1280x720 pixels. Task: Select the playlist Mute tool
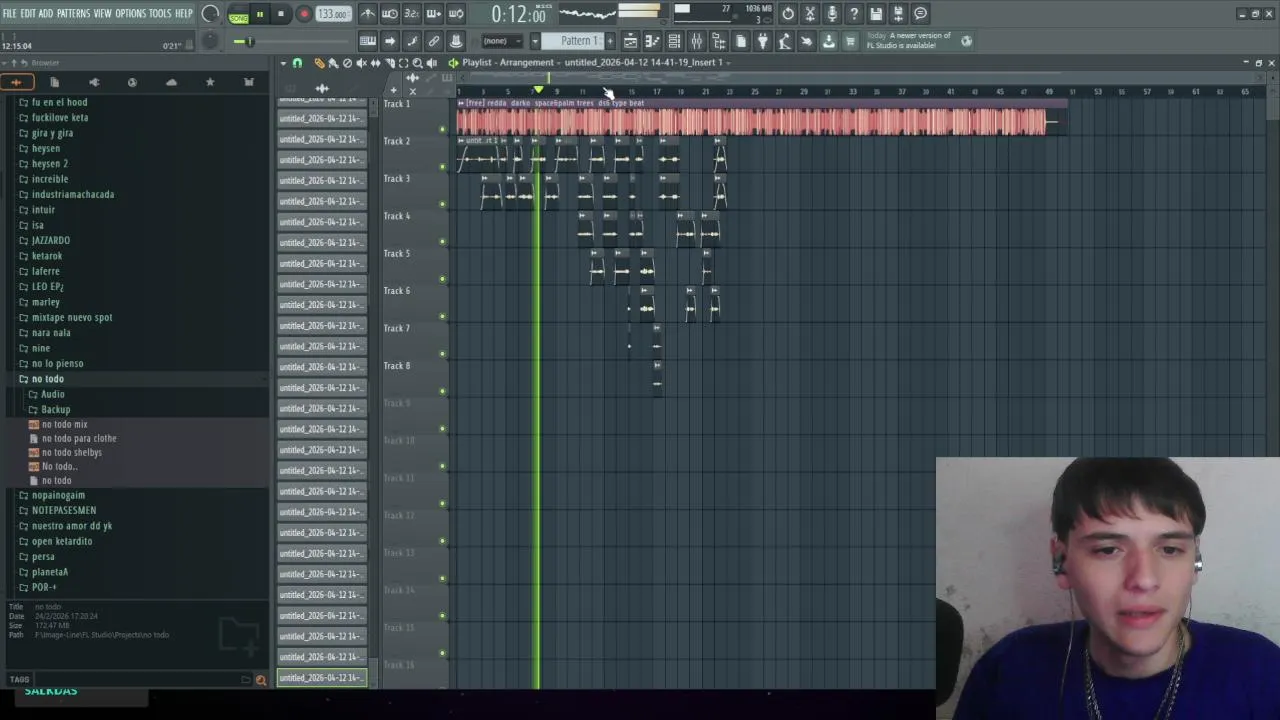pos(361,63)
